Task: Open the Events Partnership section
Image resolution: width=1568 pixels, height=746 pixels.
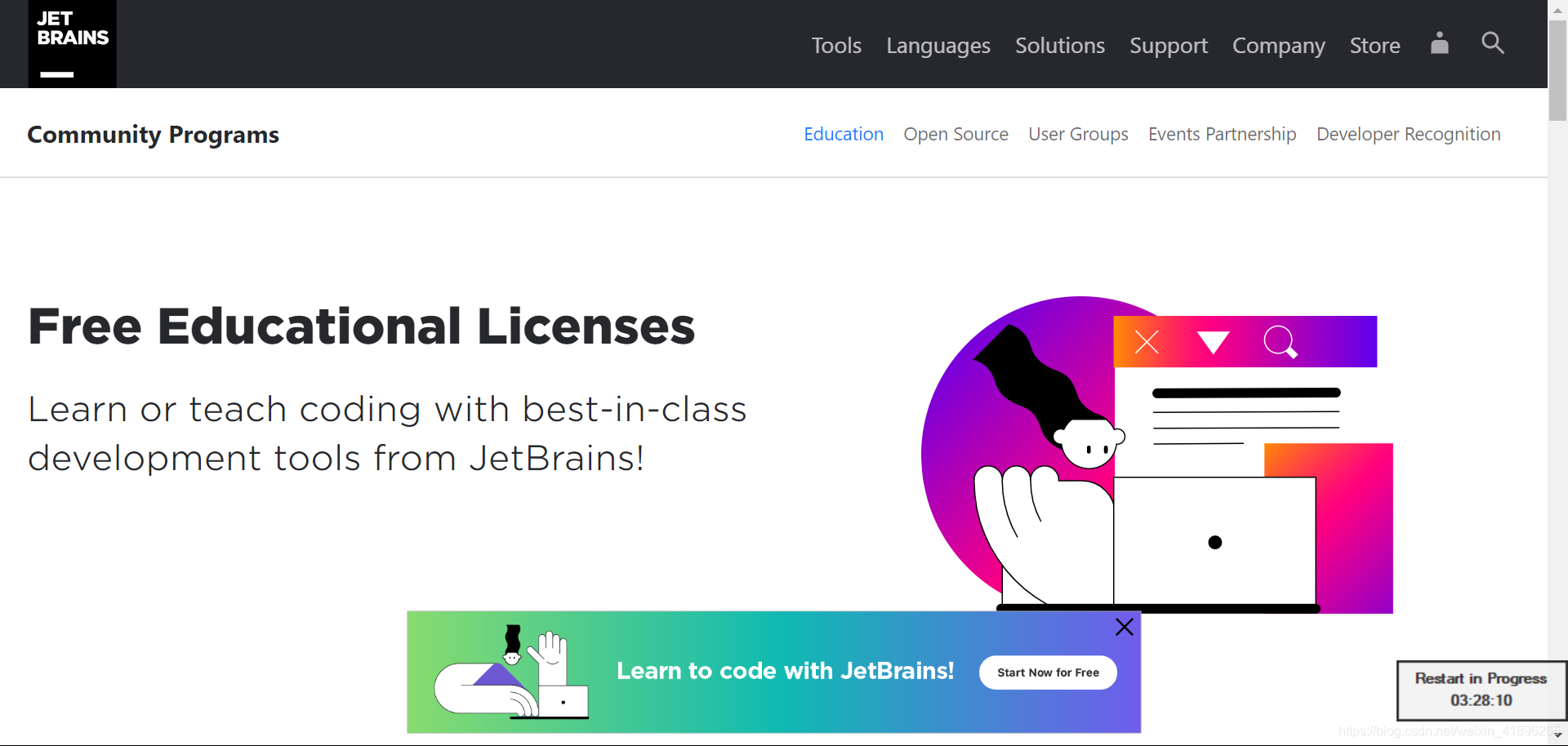Action: (1222, 134)
